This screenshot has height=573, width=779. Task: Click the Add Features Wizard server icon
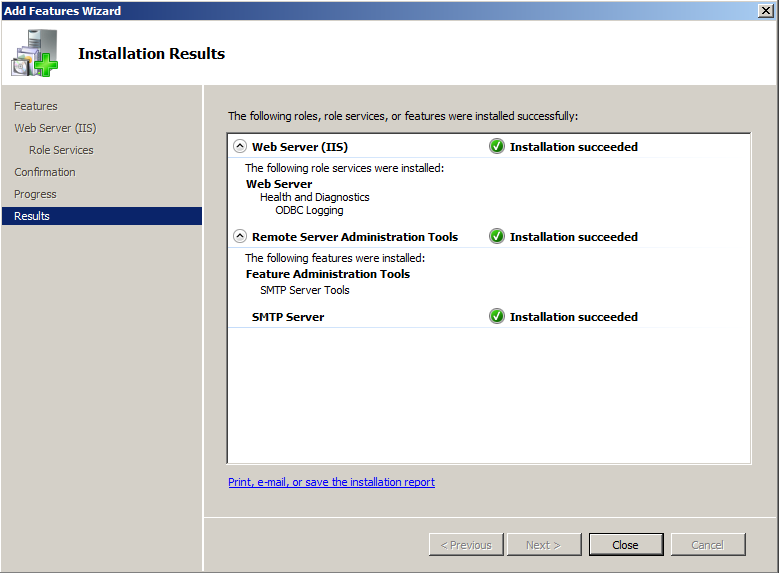point(34,54)
